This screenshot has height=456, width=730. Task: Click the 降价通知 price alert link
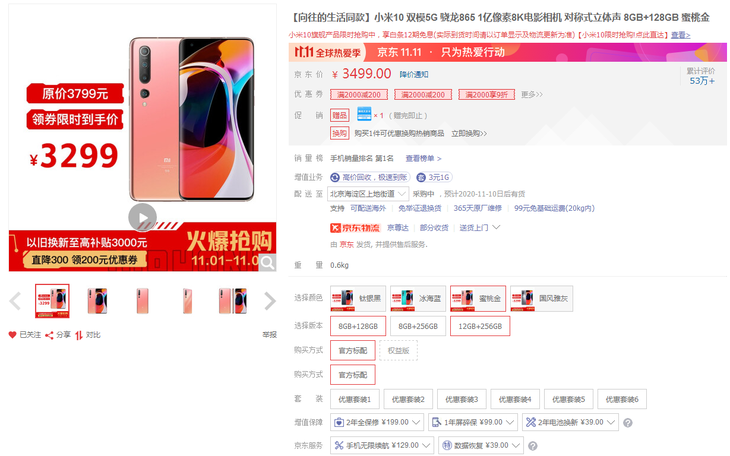click(x=414, y=75)
